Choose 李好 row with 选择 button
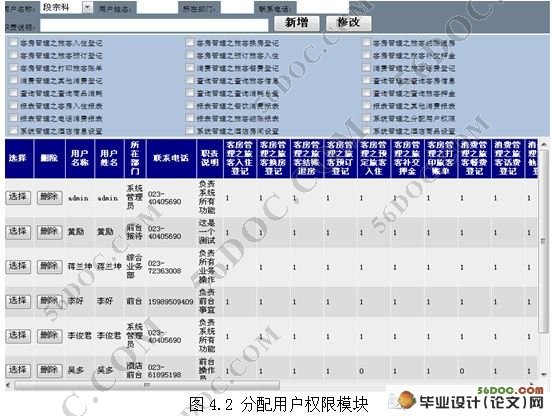The width and height of the screenshot is (552, 416). (x=18, y=301)
